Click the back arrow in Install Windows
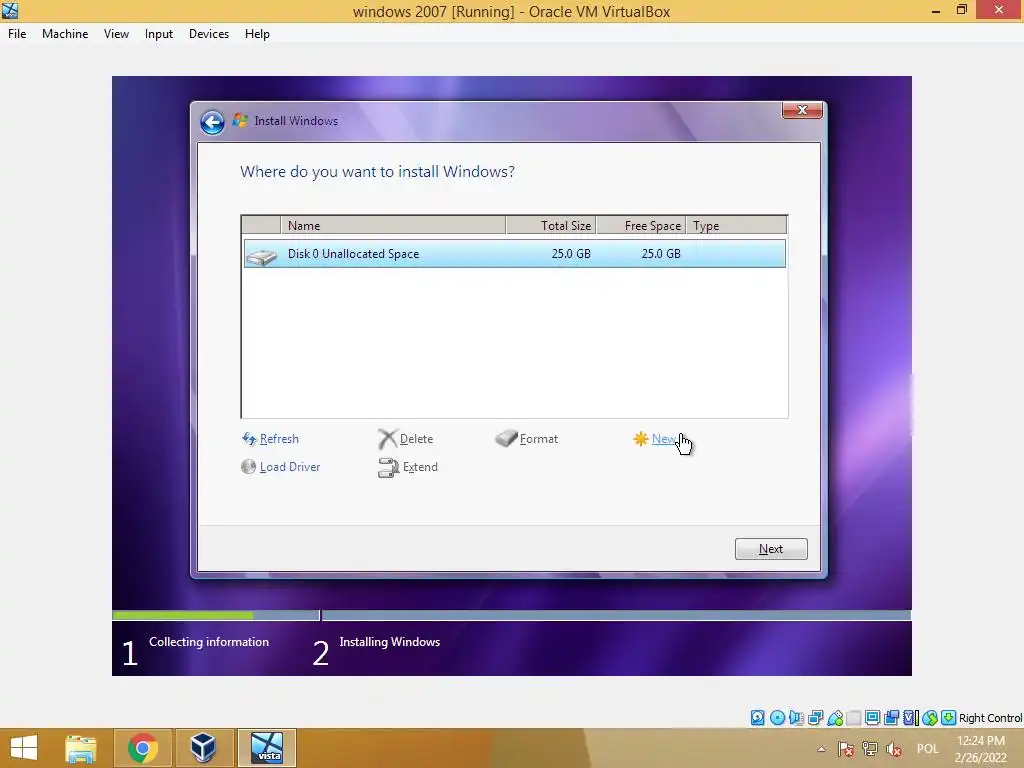The image size is (1024, 768). coord(212,122)
